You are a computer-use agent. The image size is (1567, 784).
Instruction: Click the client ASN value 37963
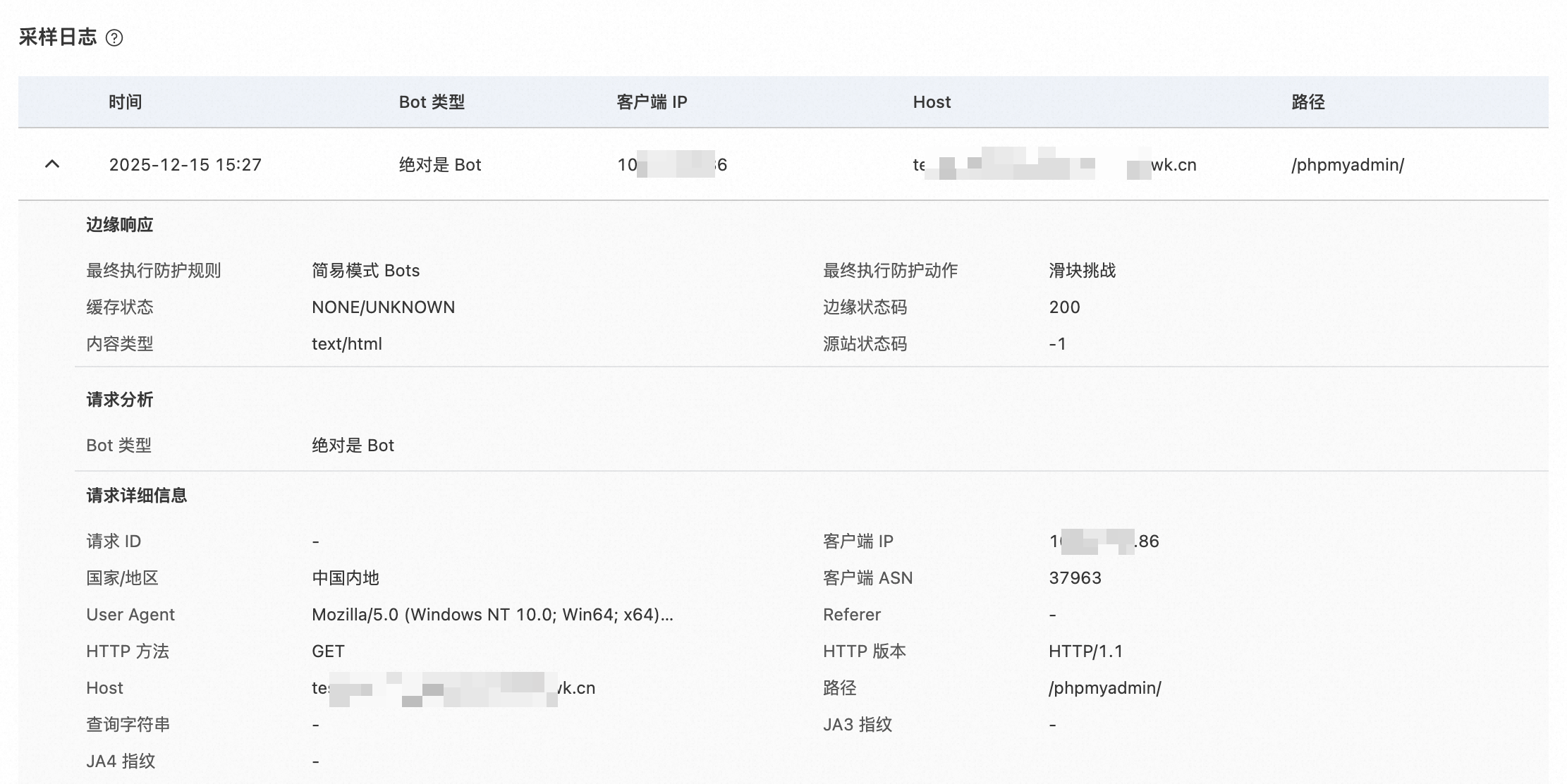tap(1075, 578)
